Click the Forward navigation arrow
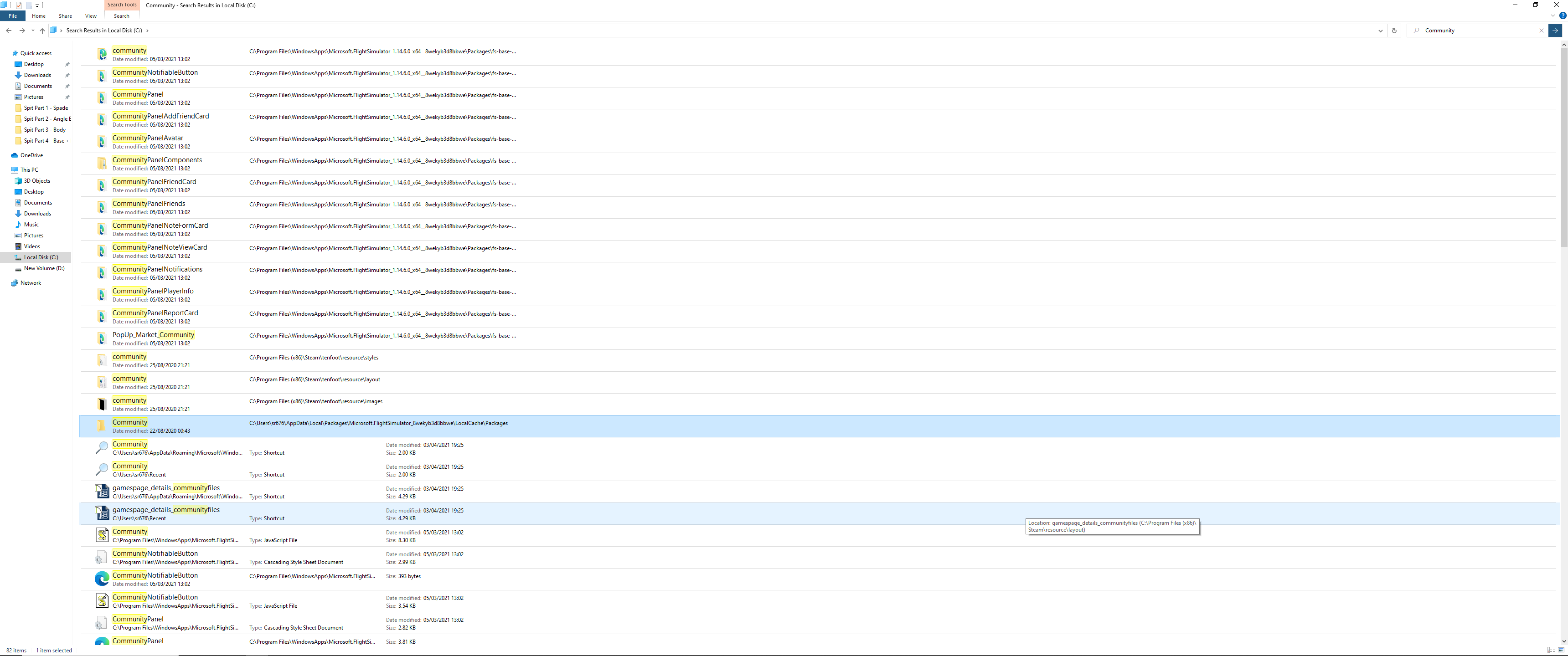Image resolution: width=1568 pixels, height=656 pixels. click(x=22, y=31)
